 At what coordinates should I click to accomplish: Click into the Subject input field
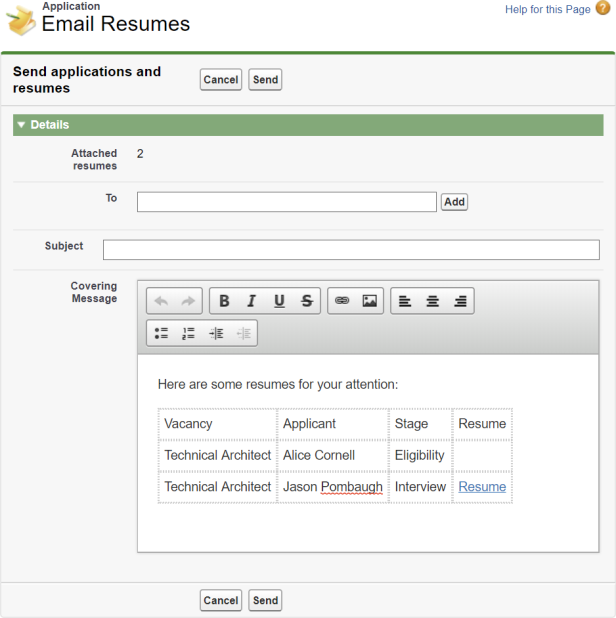click(351, 250)
